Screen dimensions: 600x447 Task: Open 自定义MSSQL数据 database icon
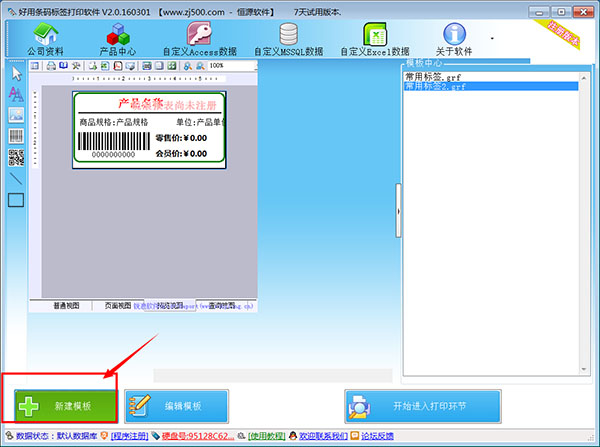click(289, 34)
